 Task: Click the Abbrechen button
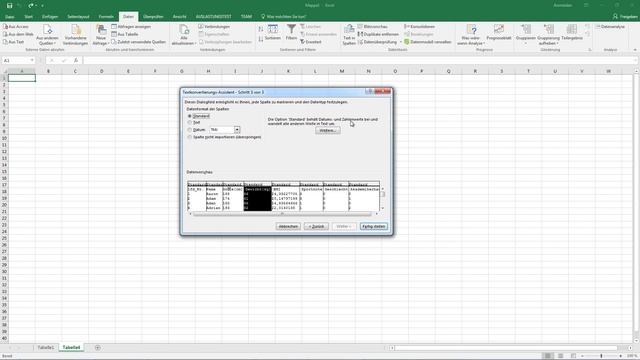288,226
